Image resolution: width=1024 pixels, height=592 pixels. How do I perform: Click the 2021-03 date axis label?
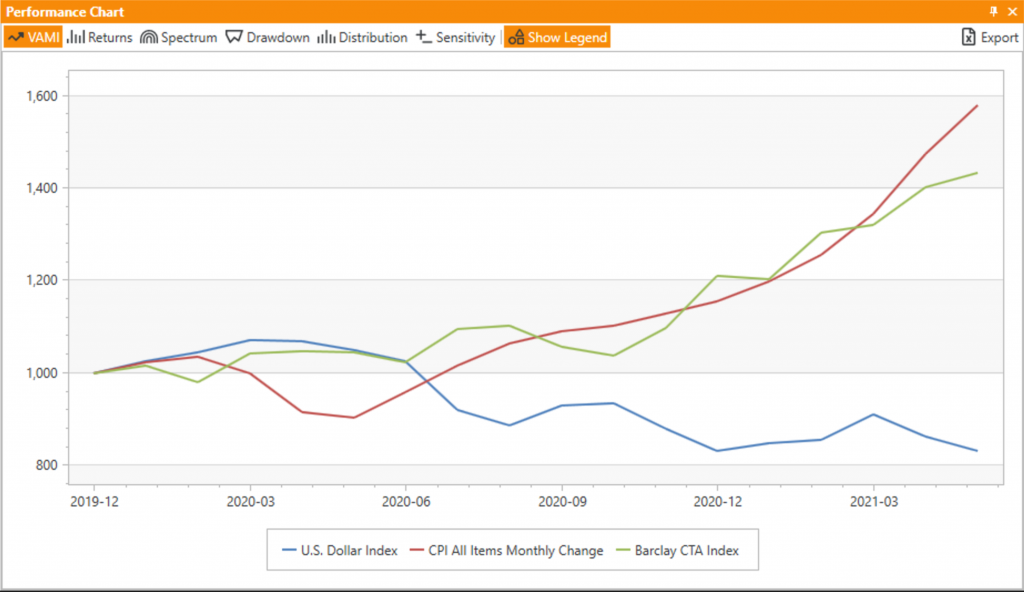click(x=874, y=500)
